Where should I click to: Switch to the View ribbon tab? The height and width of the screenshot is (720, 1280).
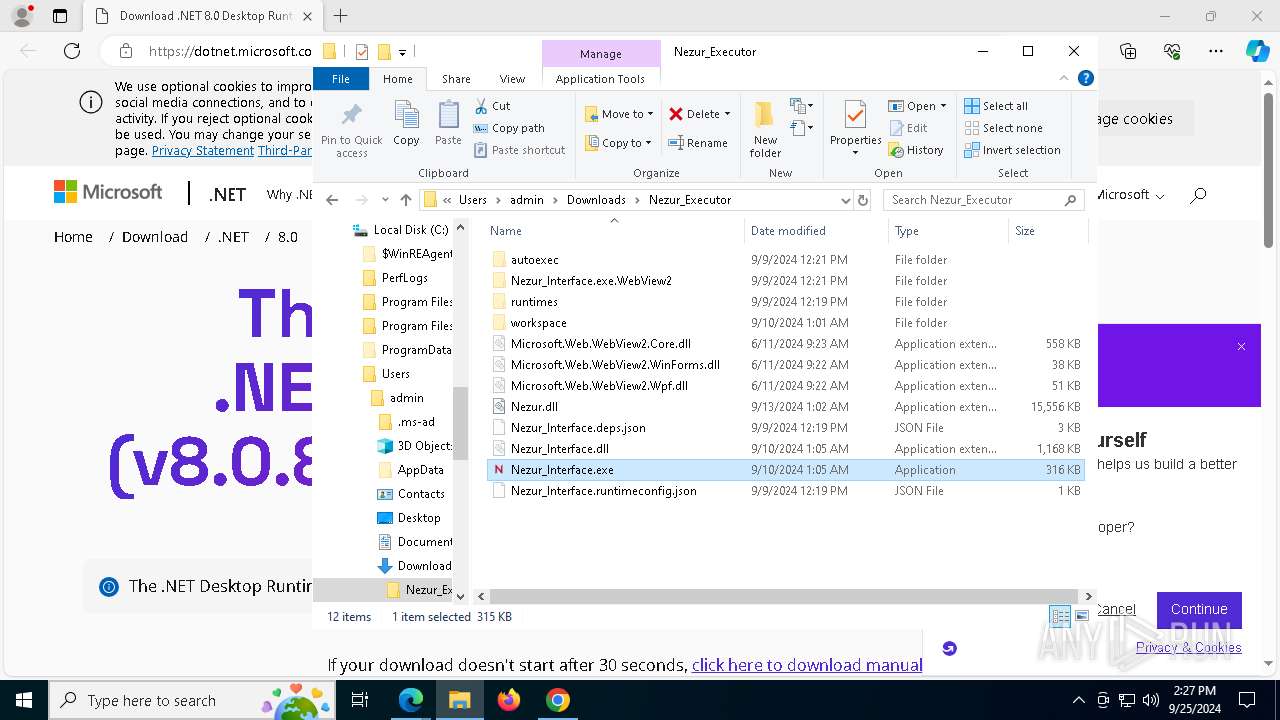(512, 79)
